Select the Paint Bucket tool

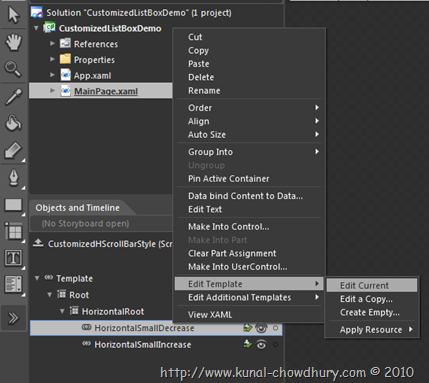click(x=13, y=123)
